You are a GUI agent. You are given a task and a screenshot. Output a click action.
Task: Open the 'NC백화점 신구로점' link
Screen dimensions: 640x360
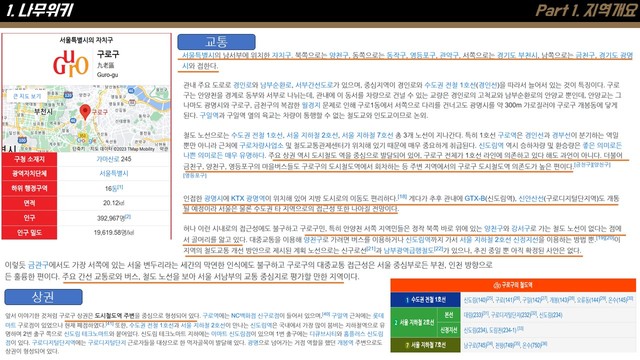tap(256, 316)
